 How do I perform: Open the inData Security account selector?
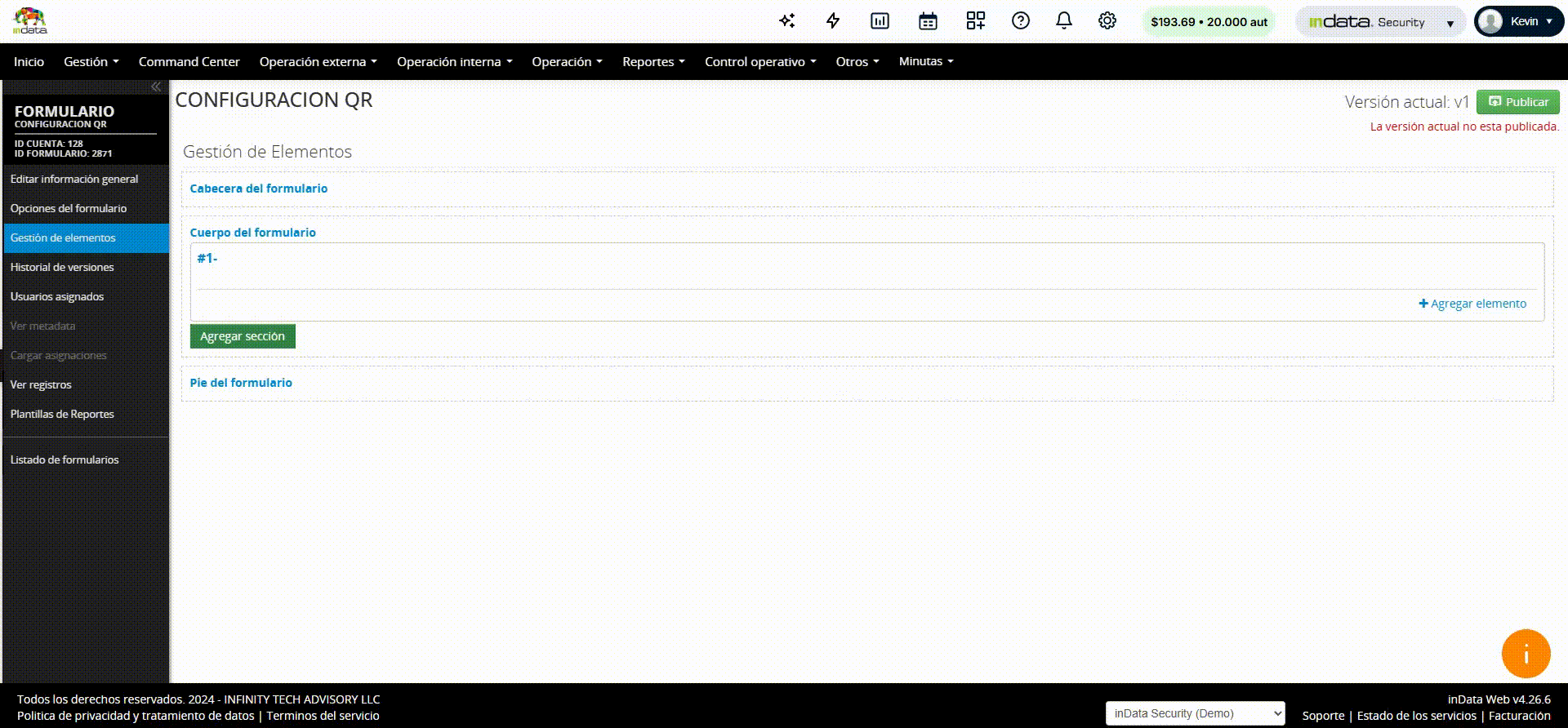click(x=1379, y=22)
